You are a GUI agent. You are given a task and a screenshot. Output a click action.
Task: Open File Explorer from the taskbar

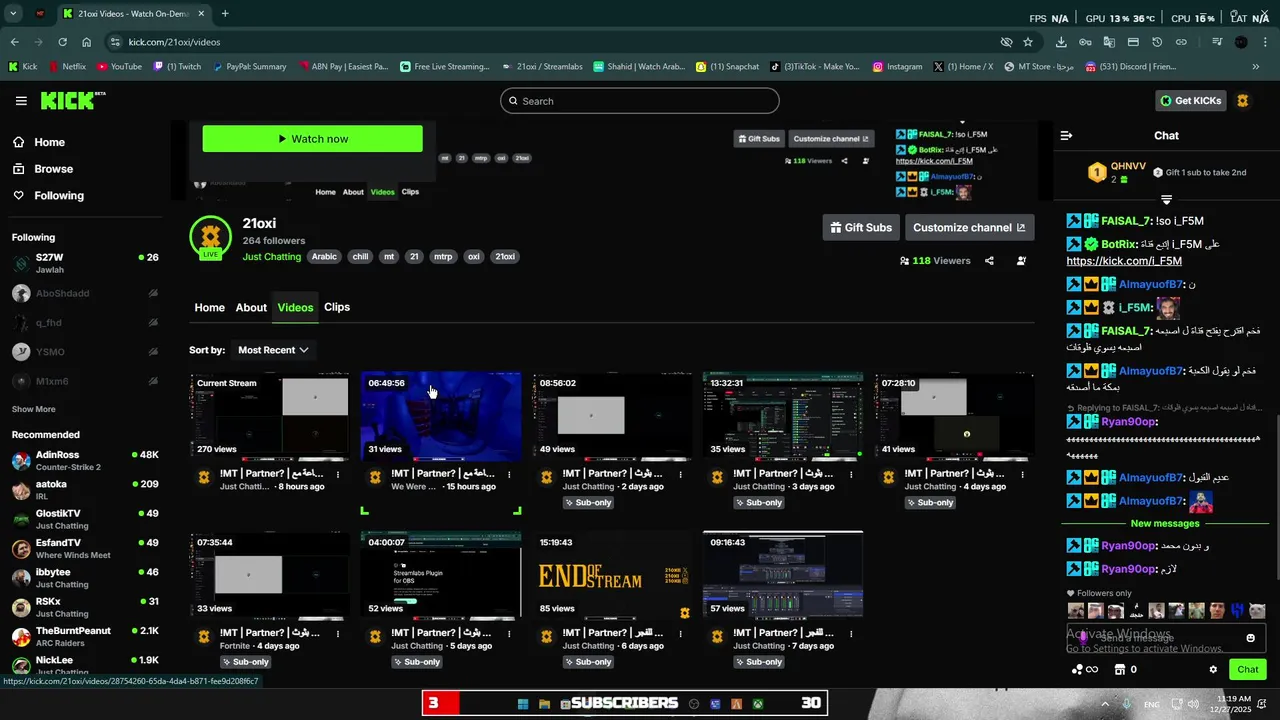[544, 704]
